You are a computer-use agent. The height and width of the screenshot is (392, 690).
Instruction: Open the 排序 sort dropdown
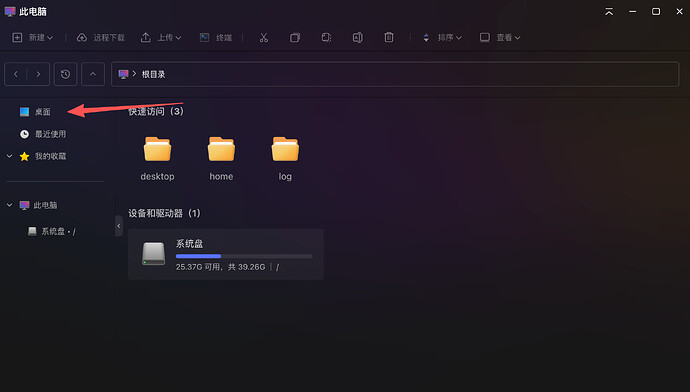tap(442, 38)
